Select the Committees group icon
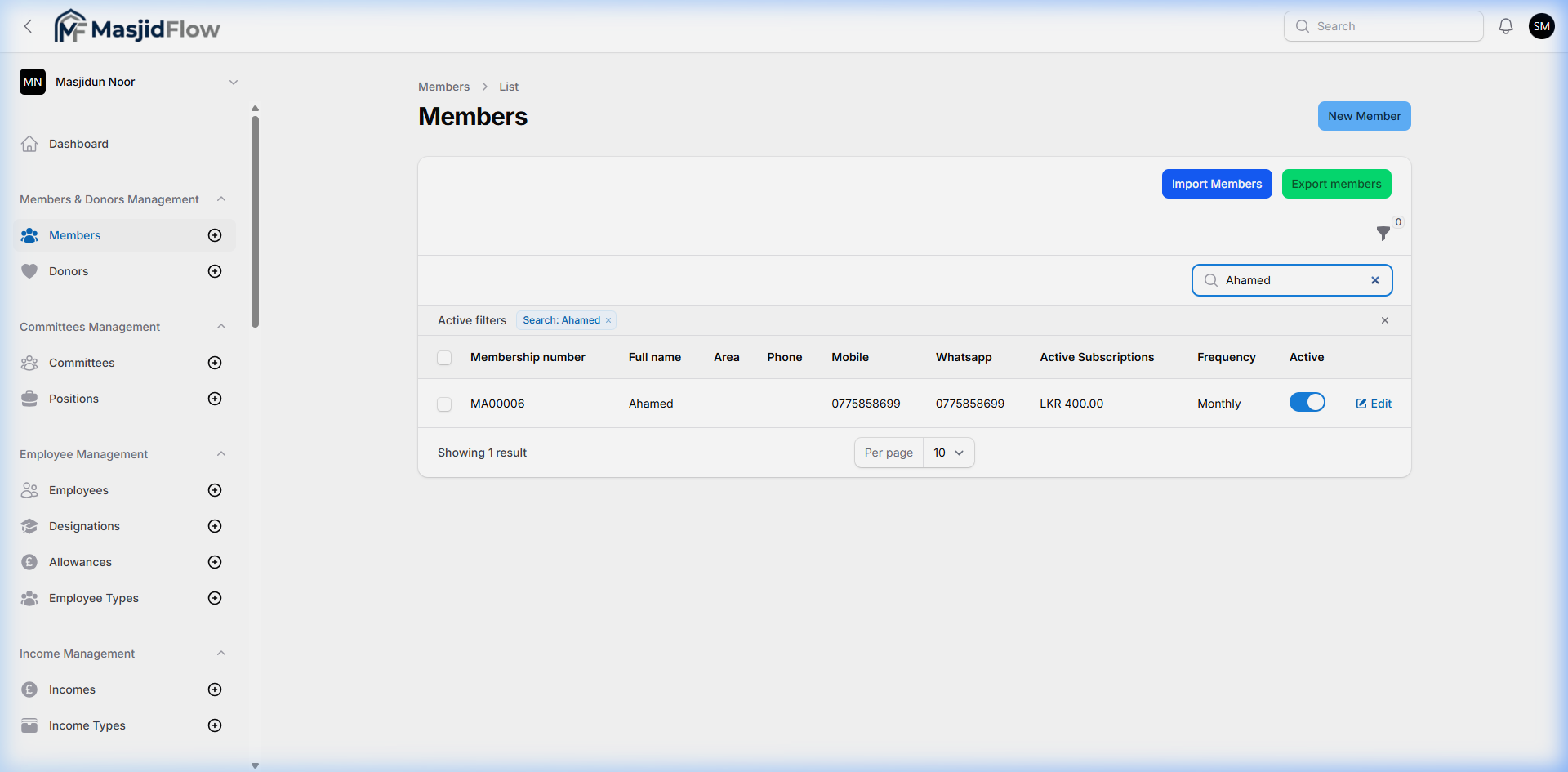This screenshot has height=772, width=1568. [29, 363]
